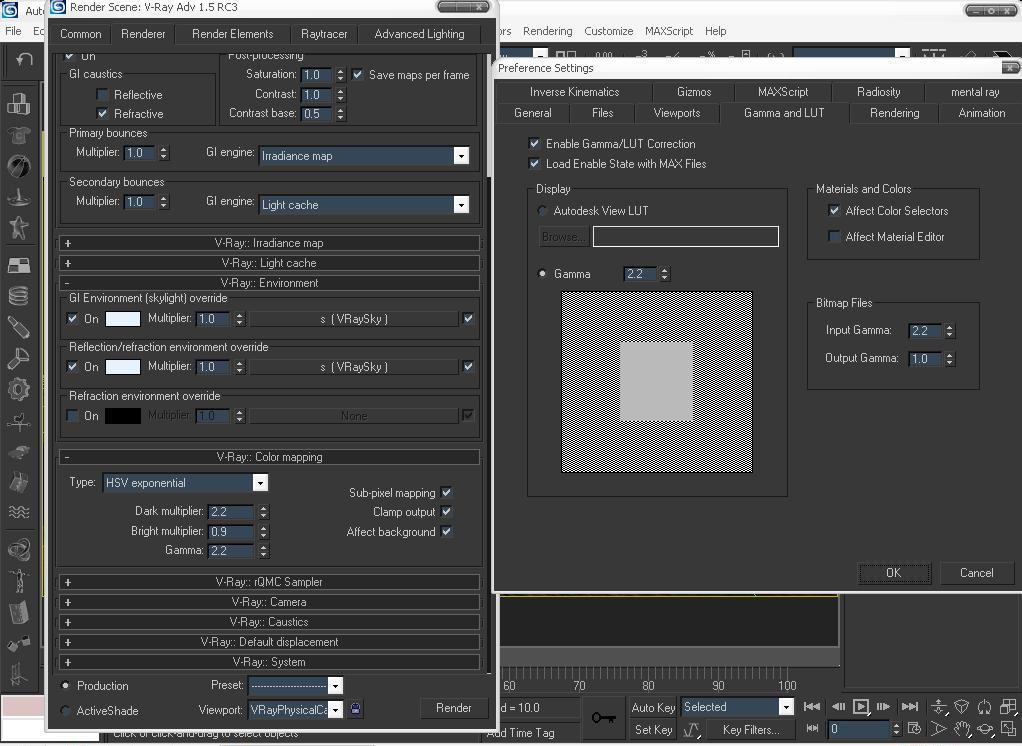Image resolution: width=1022 pixels, height=746 pixels.
Task: Click Next Frame playback button
Action: coord(883,706)
